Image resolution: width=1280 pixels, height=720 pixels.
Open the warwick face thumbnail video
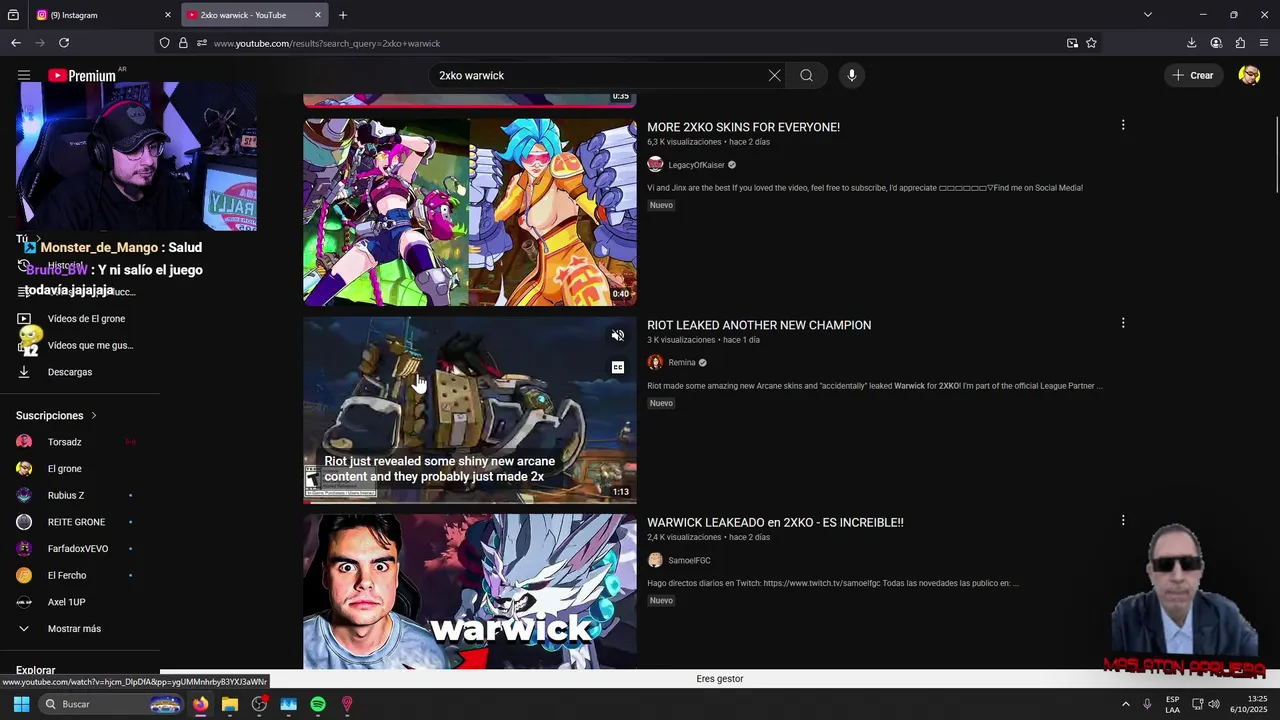point(470,591)
